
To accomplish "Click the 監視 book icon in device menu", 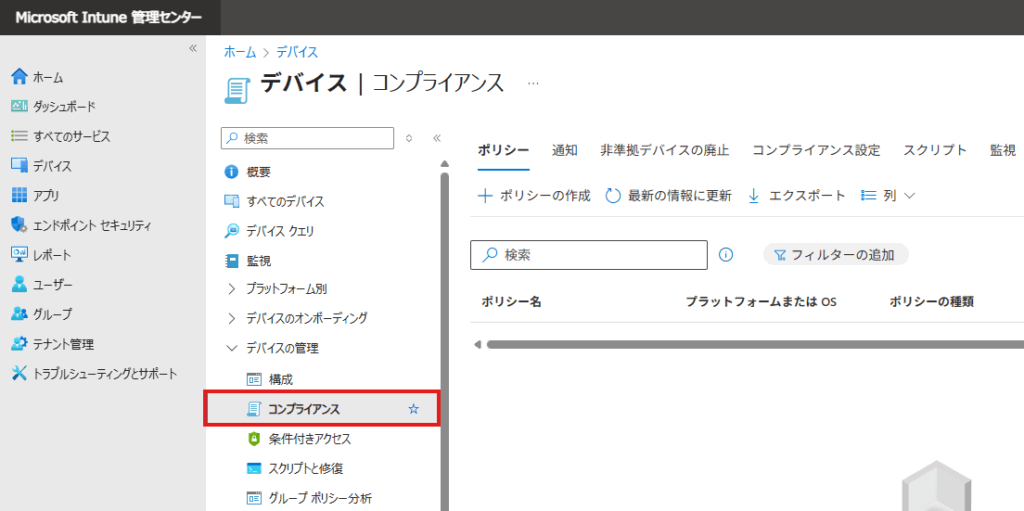I will [231, 261].
